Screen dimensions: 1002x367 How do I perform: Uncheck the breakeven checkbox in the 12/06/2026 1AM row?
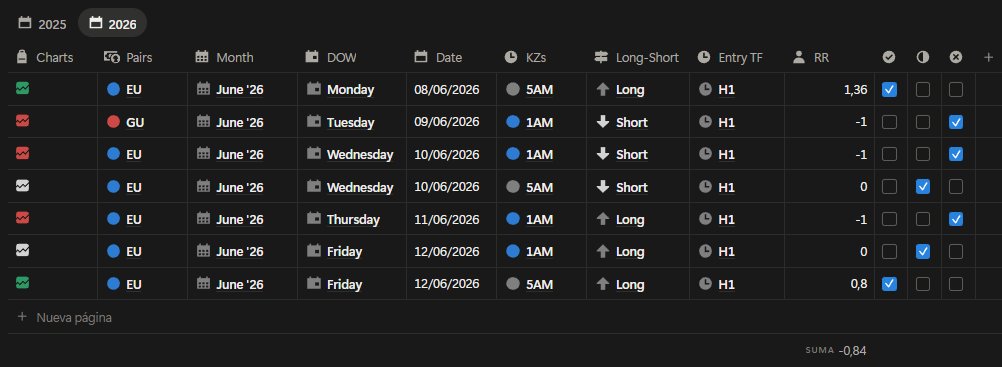pyautogui.click(x=923, y=251)
